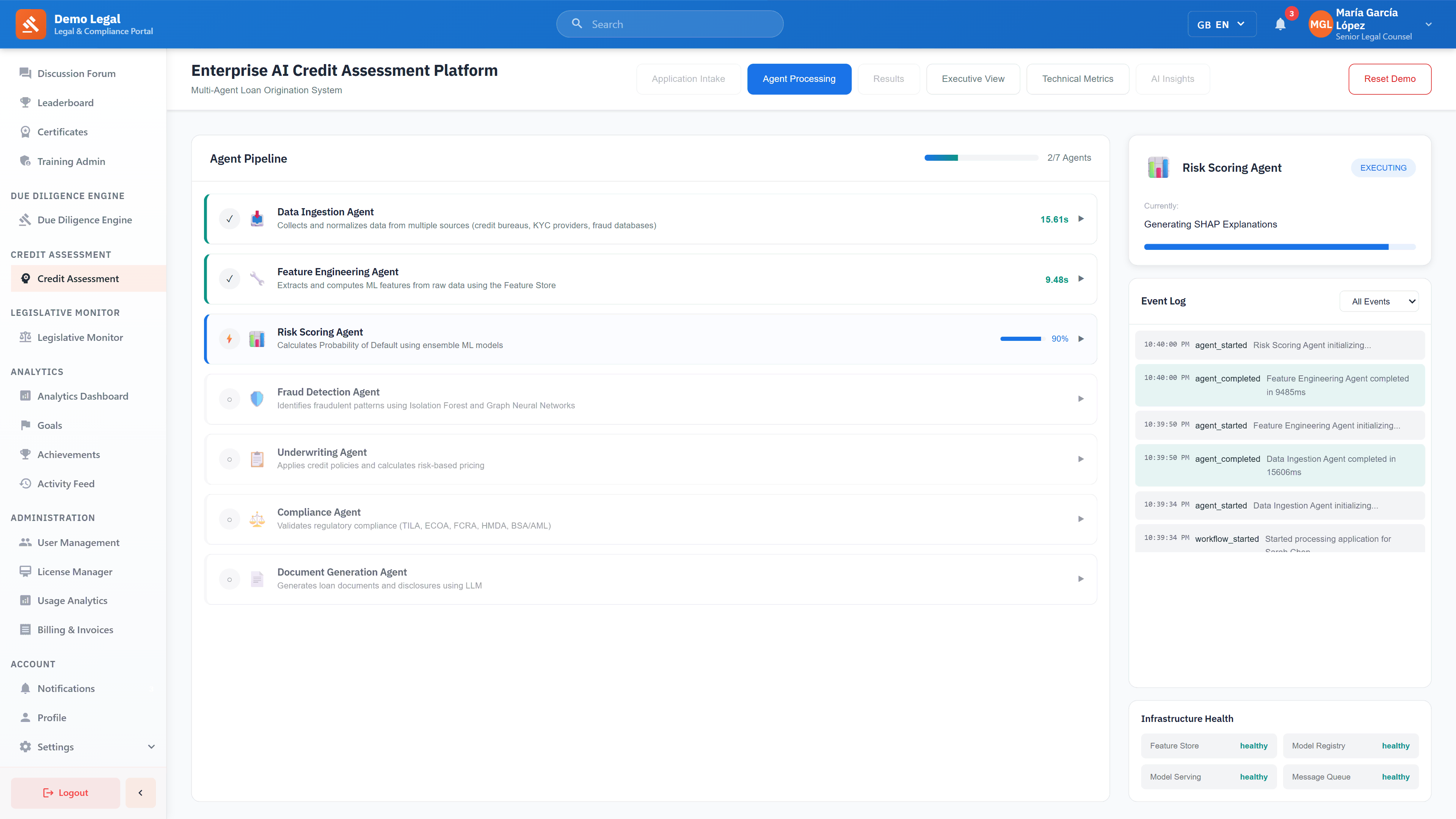
Task: Click the completed checkmark on Feature Engineering Agent
Action: coord(229,278)
